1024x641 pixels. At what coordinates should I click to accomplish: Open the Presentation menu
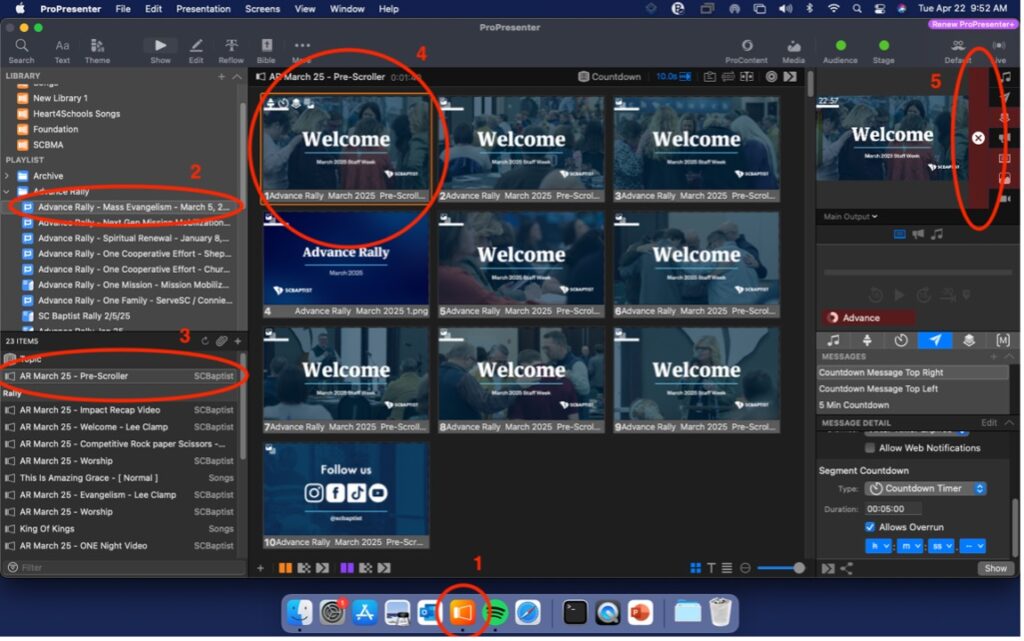click(x=203, y=8)
